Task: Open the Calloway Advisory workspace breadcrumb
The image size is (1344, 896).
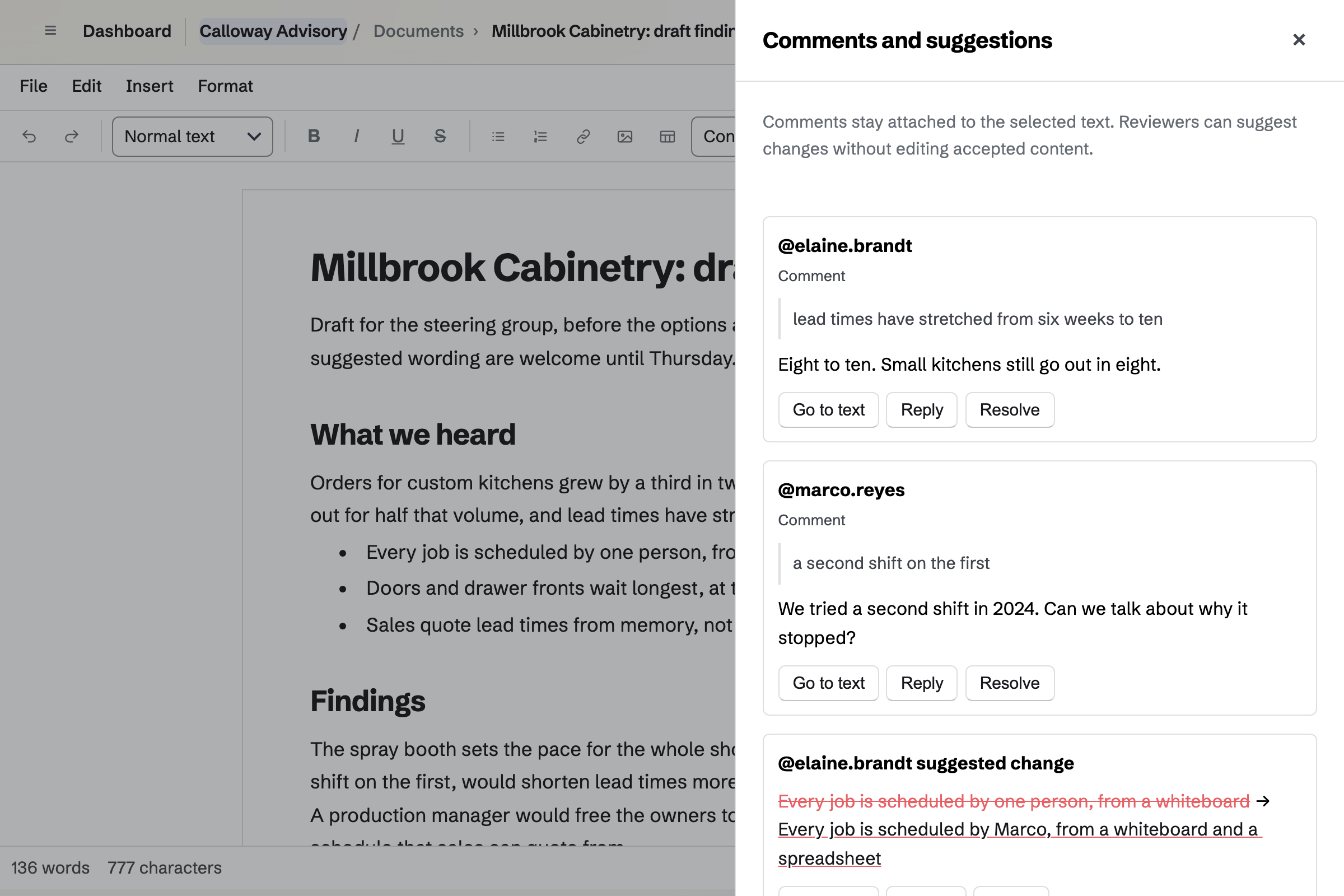Action: [273, 31]
